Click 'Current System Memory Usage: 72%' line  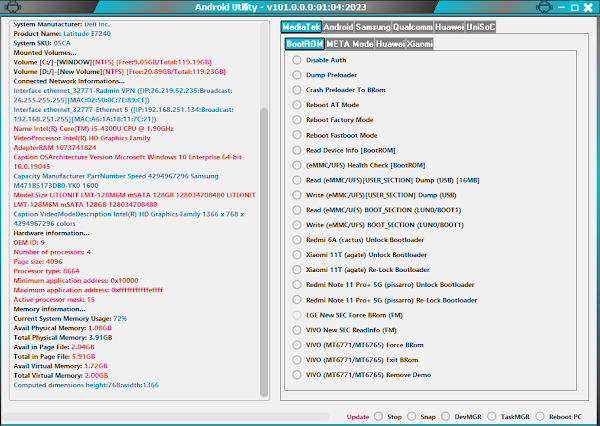click(70, 318)
